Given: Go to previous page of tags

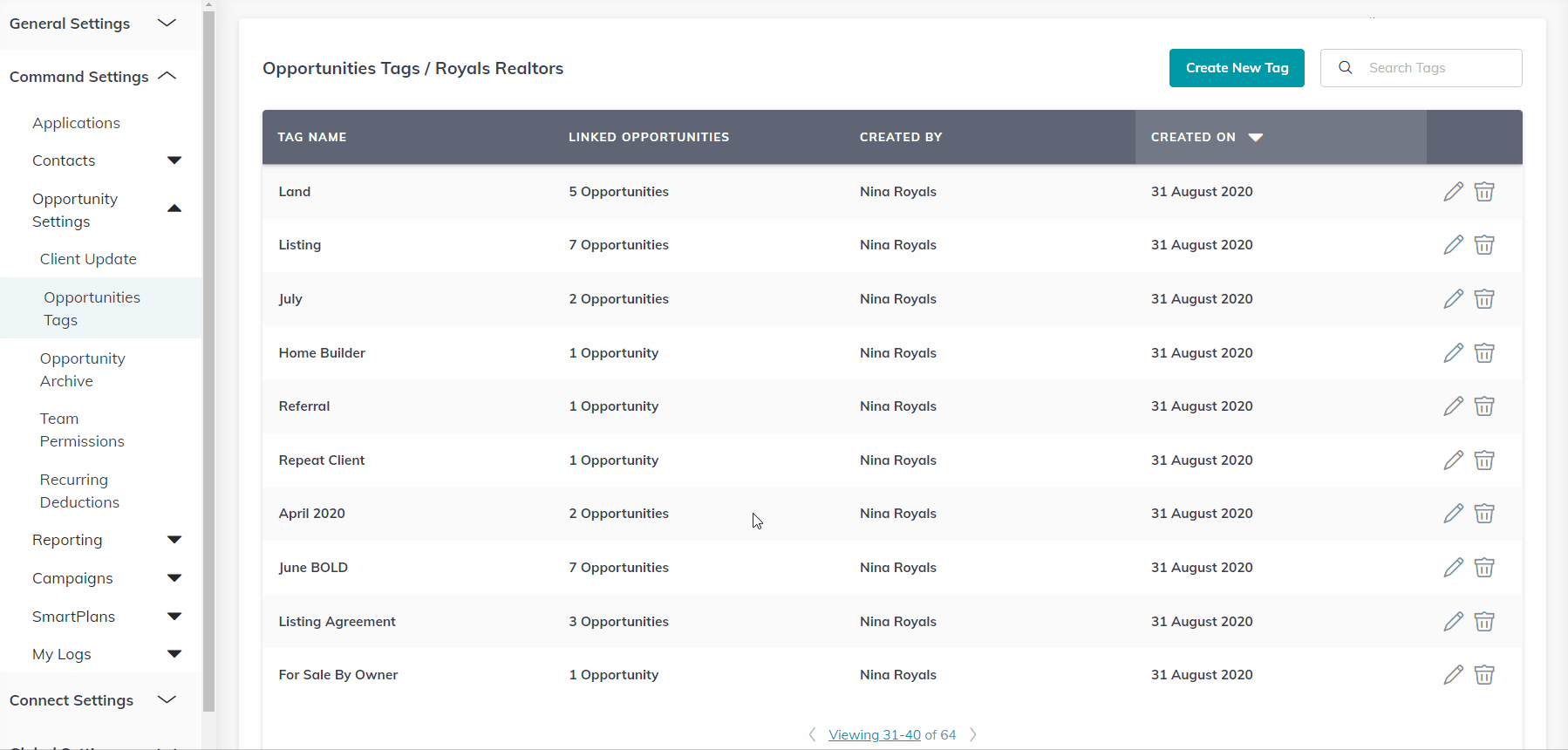Looking at the screenshot, I should click(x=812, y=735).
